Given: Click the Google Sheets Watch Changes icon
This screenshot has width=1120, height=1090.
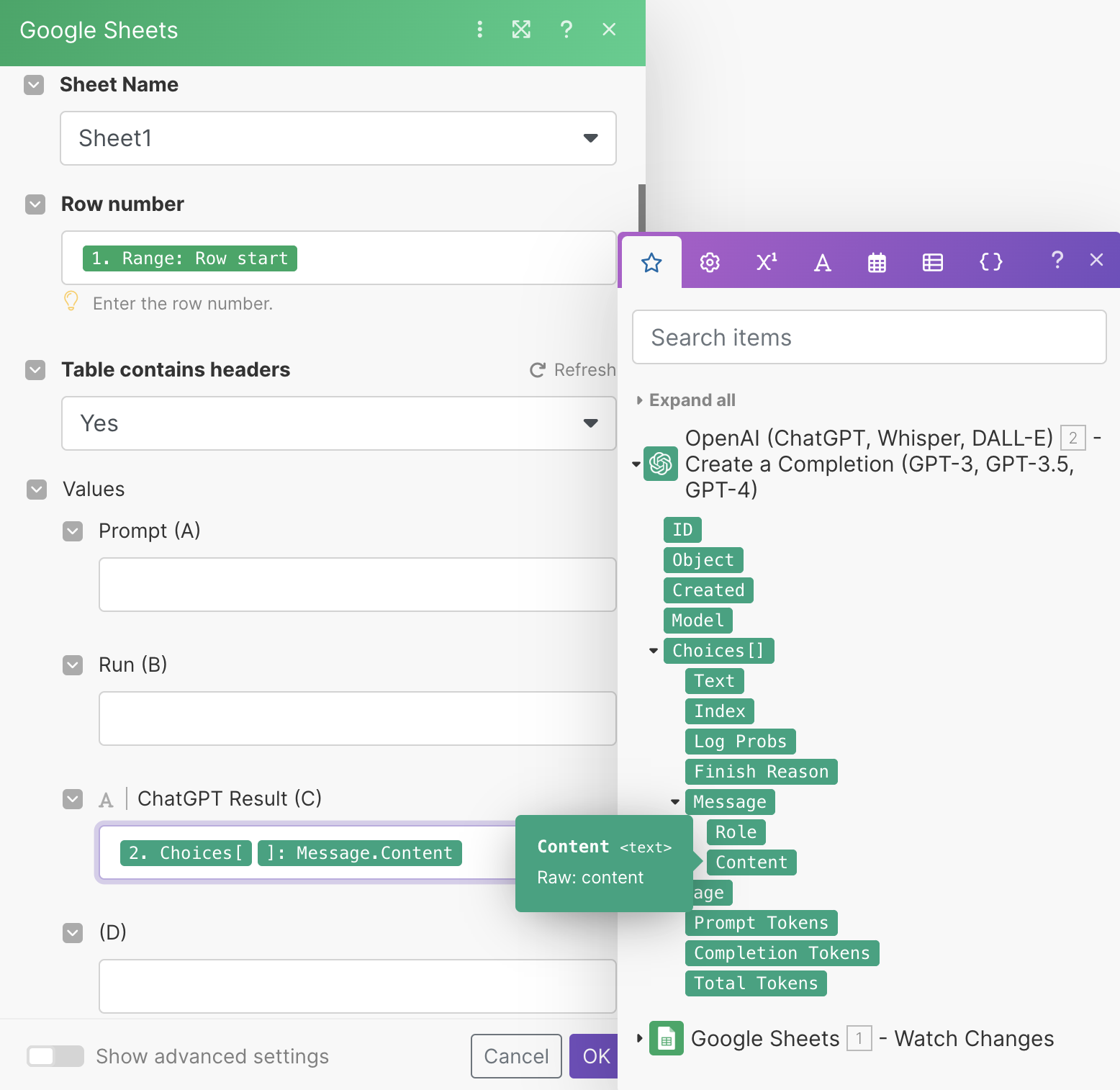Looking at the screenshot, I should 667,1038.
